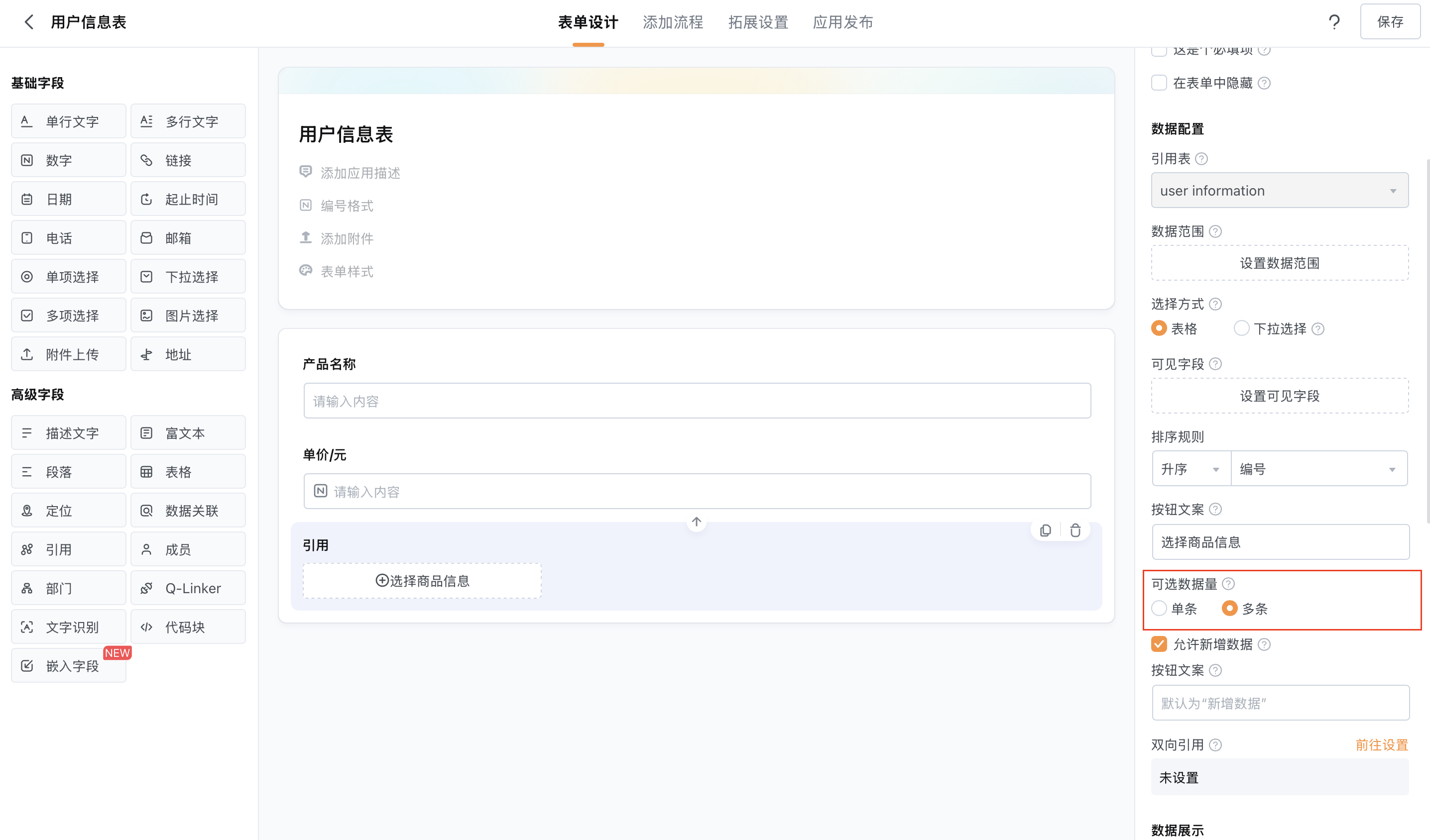Image resolution: width=1430 pixels, height=840 pixels.
Task: Open the help question mark icon
Action: click(x=1334, y=22)
